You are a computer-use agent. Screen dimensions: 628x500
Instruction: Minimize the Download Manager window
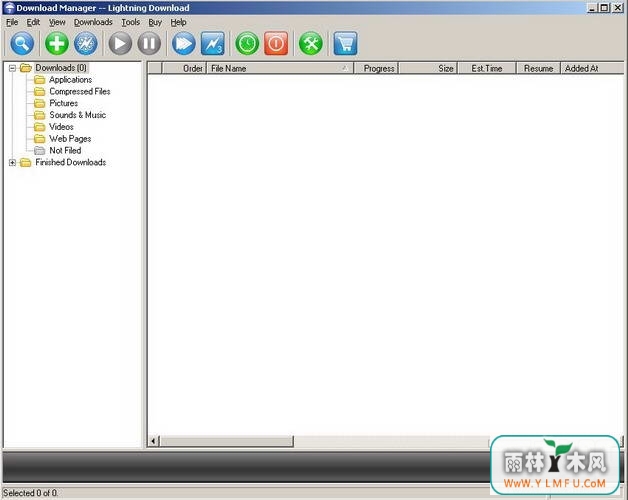592,8
